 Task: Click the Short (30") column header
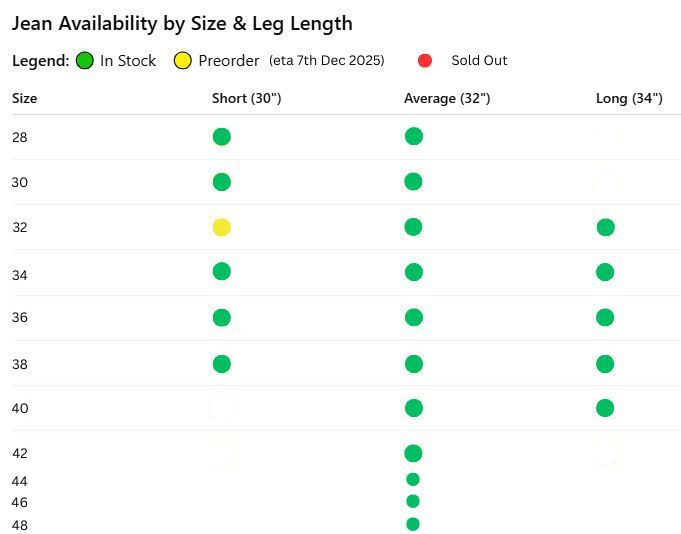point(246,98)
